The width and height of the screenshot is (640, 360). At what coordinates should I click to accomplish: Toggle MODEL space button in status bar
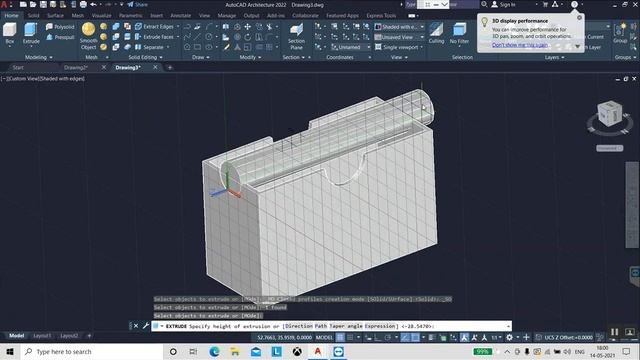[x=324, y=337]
